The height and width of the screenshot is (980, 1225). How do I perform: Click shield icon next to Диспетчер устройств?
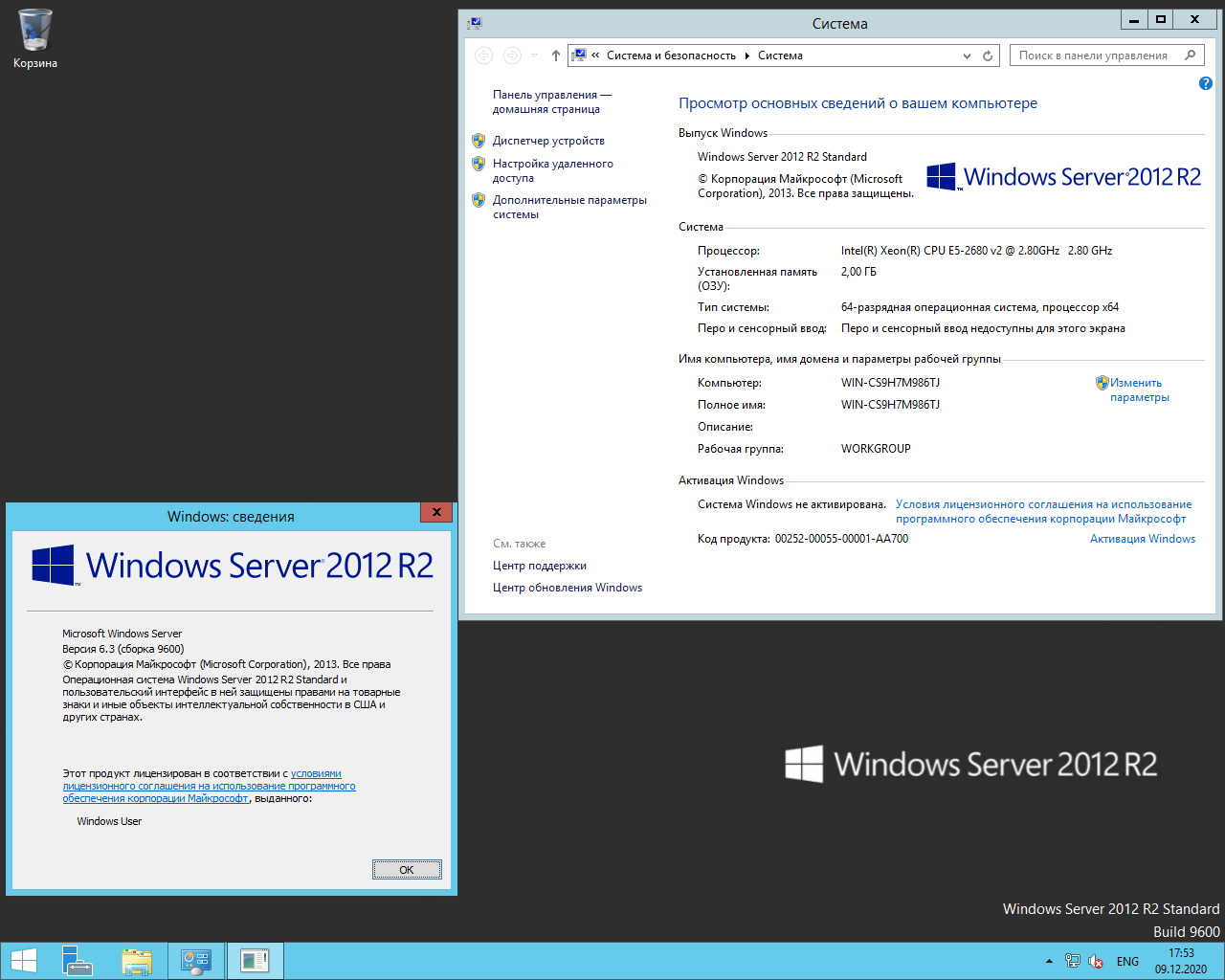click(x=479, y=141)
